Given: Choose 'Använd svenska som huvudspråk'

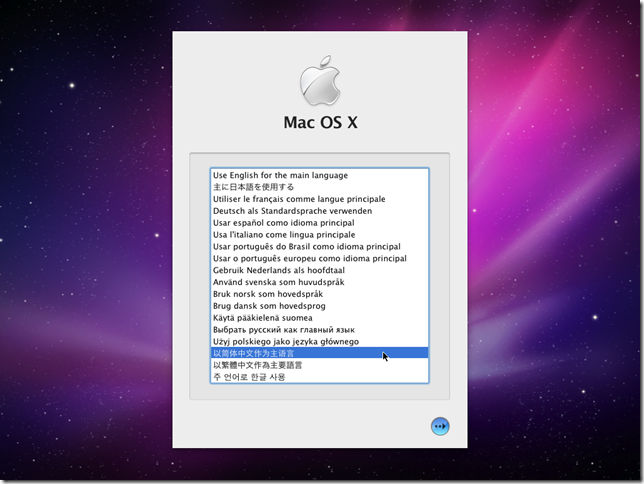Looking at the screenshot, I should (320, 282).
